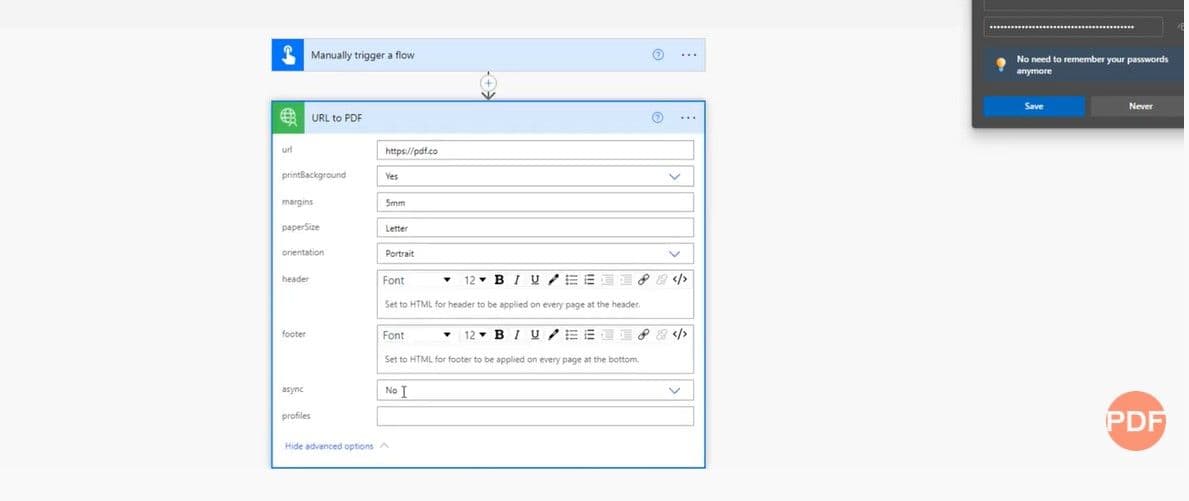Toggle bold in footer editor toolbar
This screenshot has height=501, width=1189.
tap(499, 335)
